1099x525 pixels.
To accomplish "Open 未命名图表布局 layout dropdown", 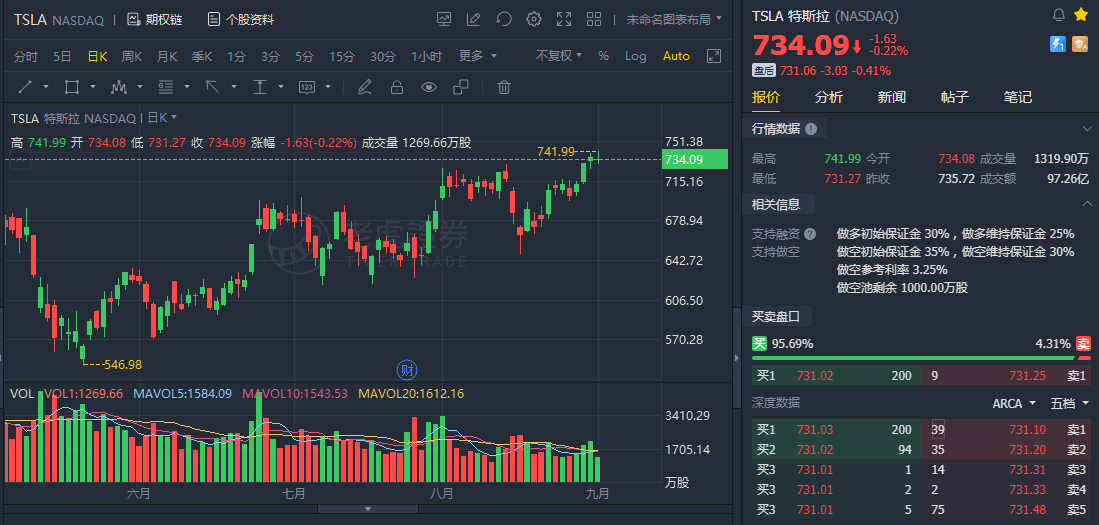I will tap(674, 19).
